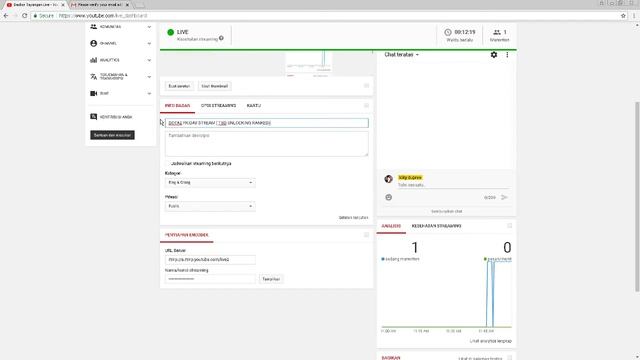Reload the page with refresh icon
The width and height of the screenshot is (640, 360).
pos(24,16)
